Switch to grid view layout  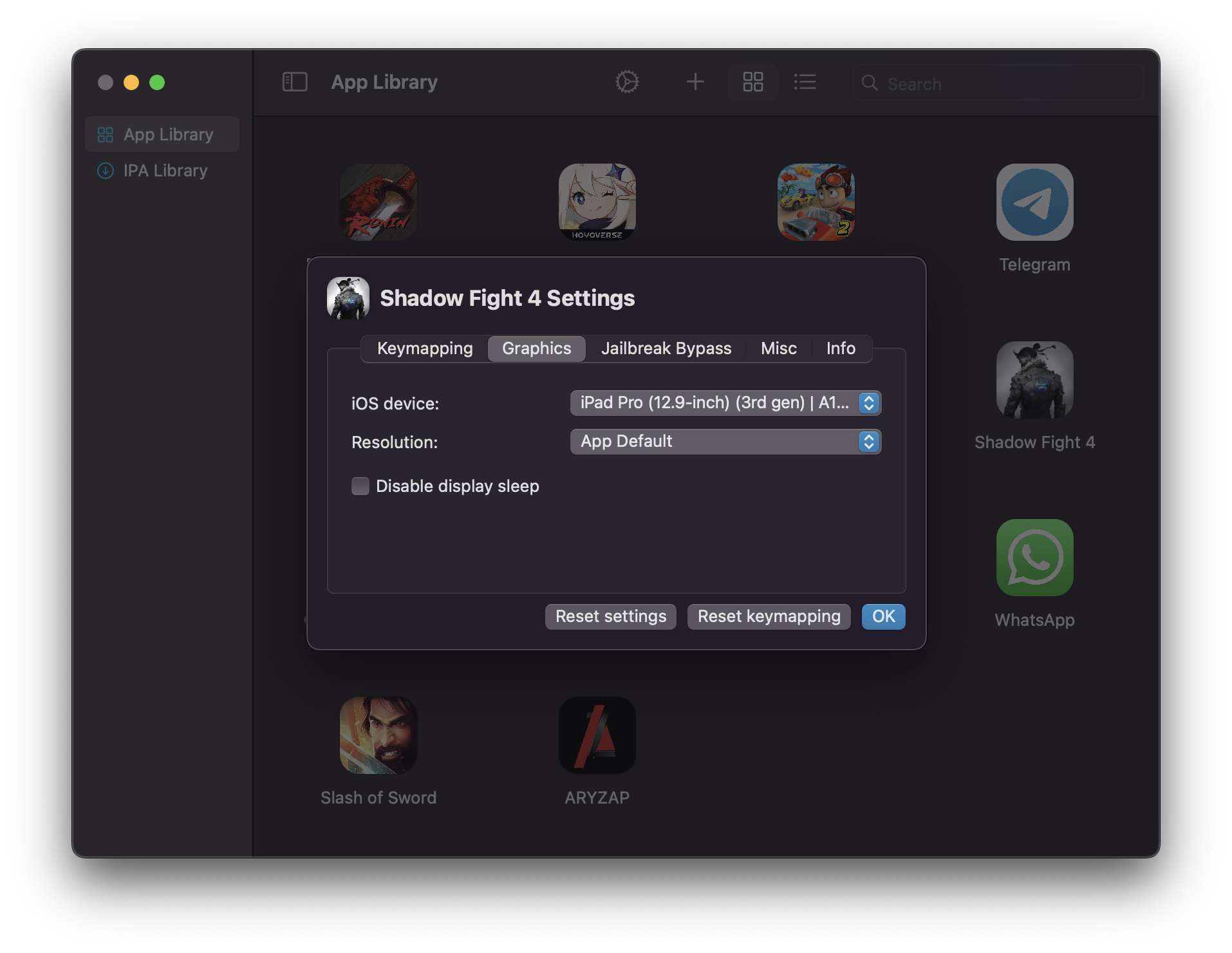(x=752, y=82)
